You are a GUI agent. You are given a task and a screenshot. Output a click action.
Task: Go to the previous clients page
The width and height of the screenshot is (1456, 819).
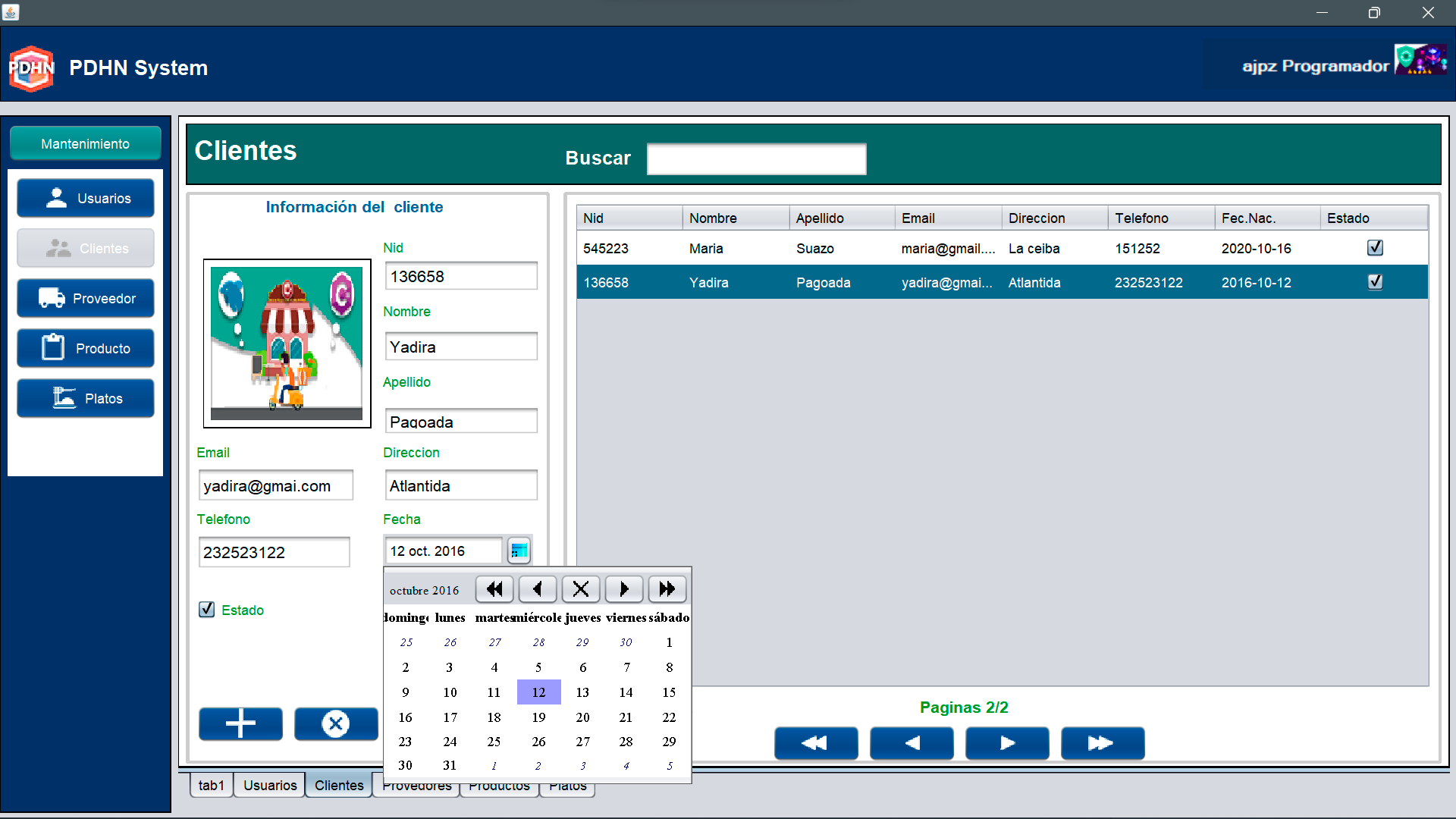click(x=912, y=743)
